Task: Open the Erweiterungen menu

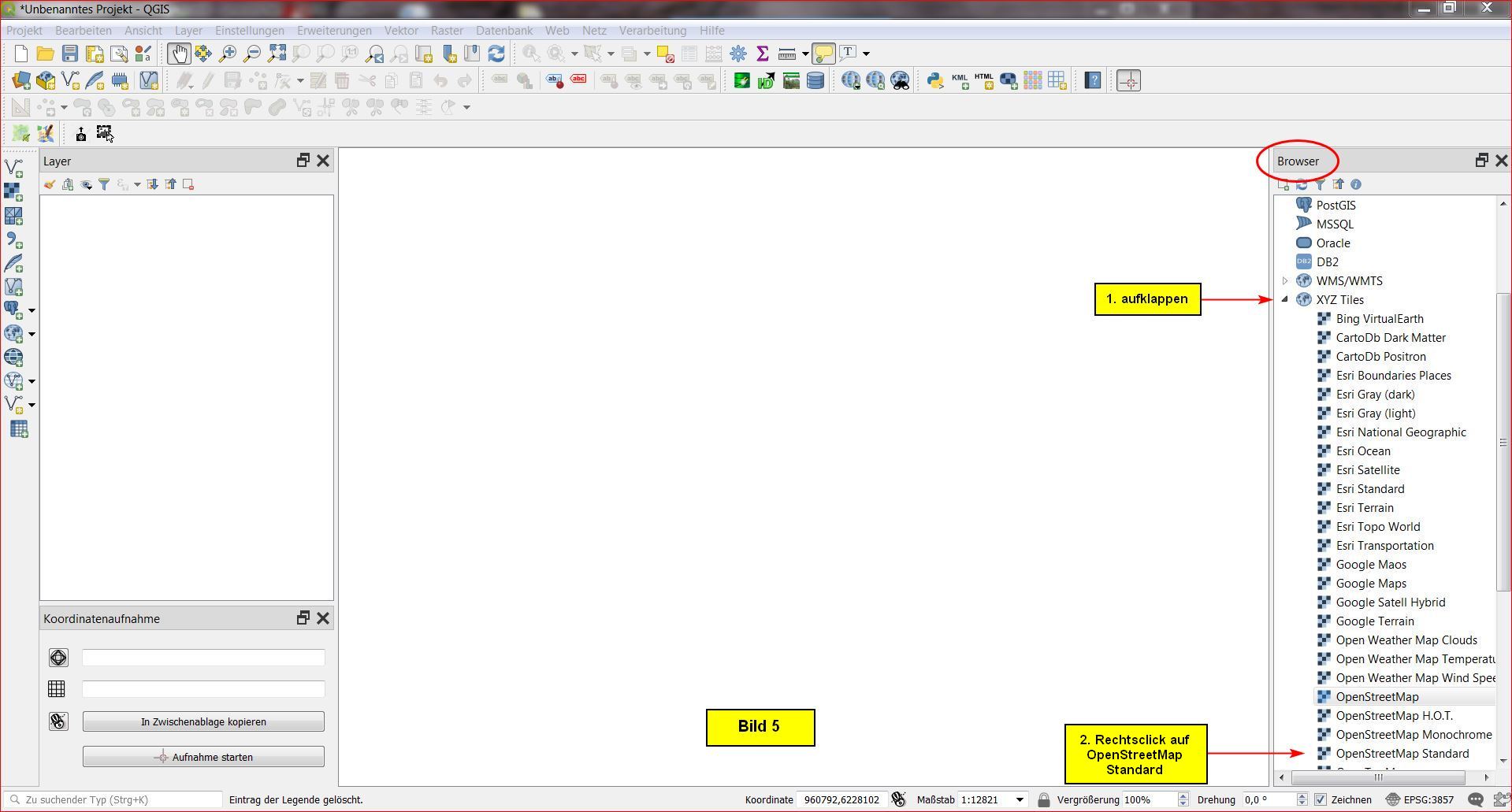Action: 334,31
